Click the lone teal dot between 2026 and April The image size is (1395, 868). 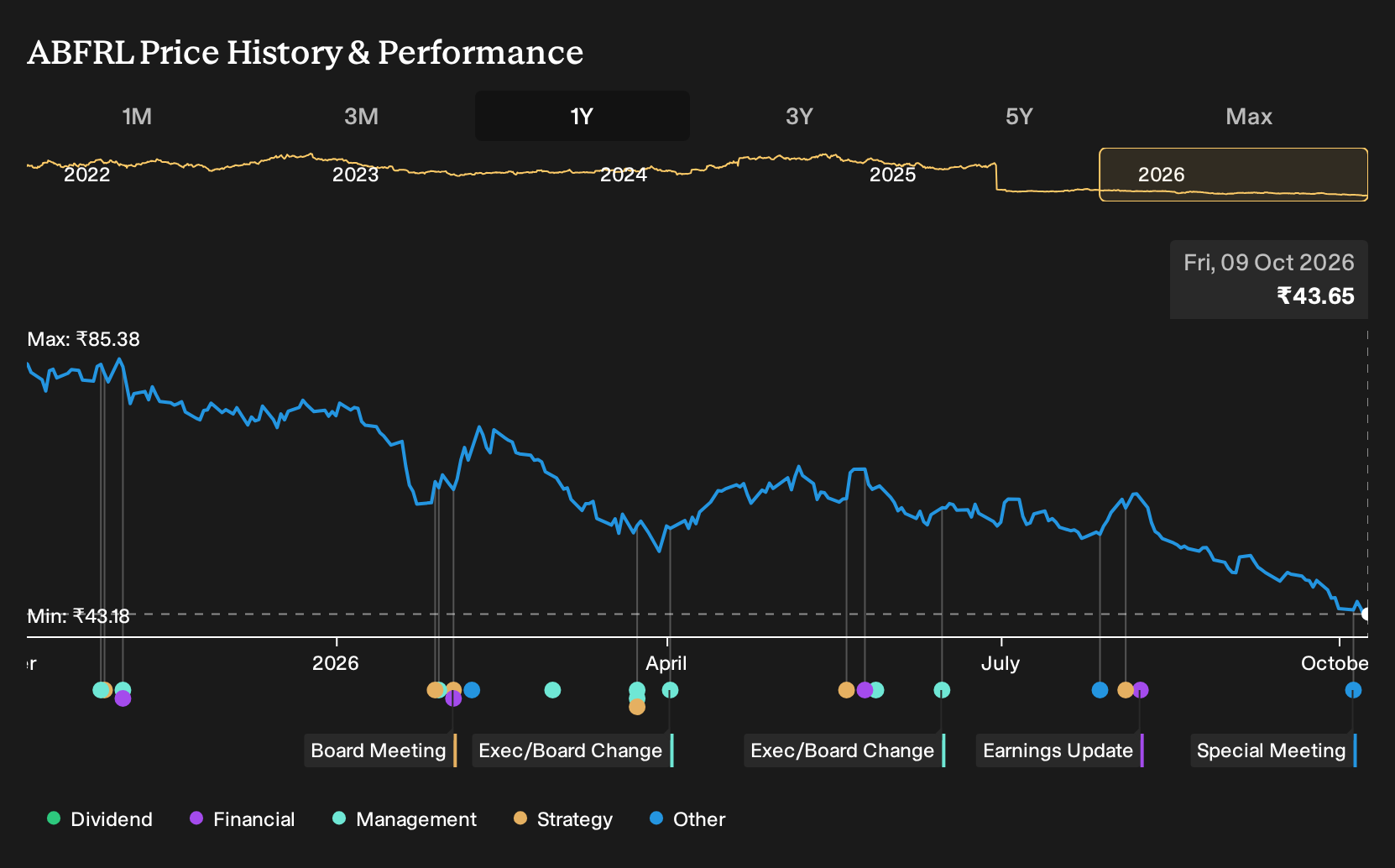point(552,690)
